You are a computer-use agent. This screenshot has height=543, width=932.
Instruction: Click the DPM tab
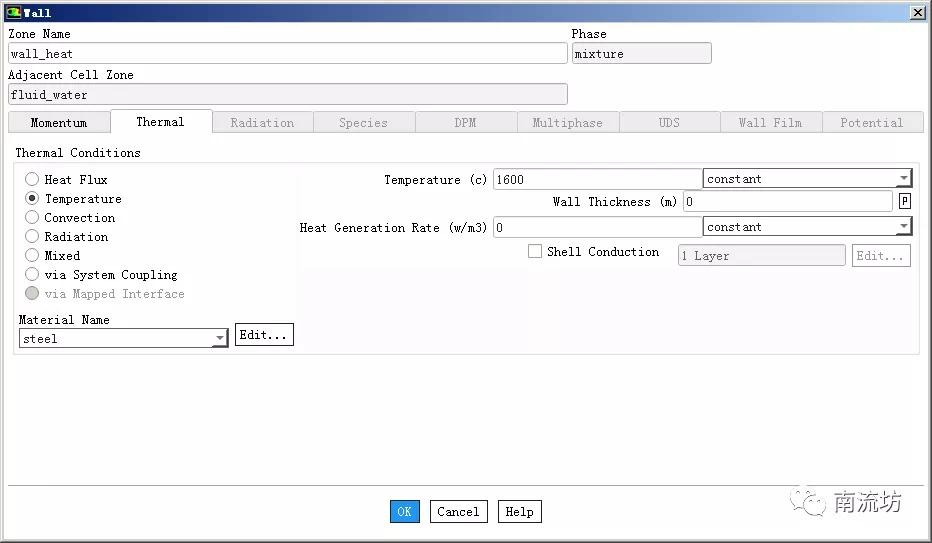[x=465, y=122]
